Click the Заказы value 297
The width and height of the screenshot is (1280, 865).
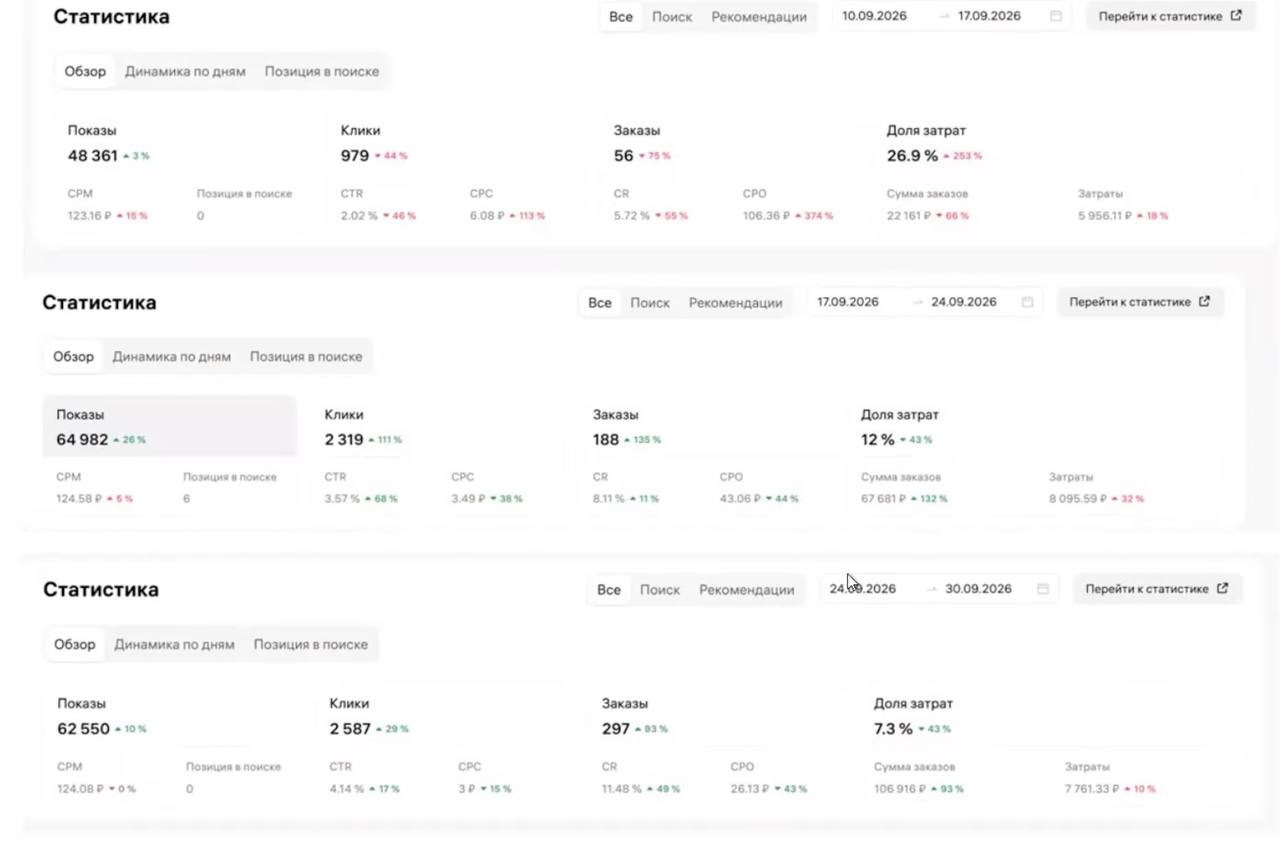pyautogui.click(x=616, y=729)
